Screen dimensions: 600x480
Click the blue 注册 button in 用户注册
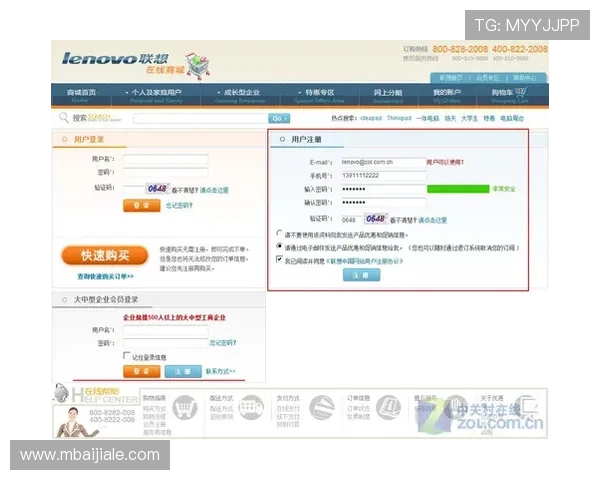pos(362,275)
